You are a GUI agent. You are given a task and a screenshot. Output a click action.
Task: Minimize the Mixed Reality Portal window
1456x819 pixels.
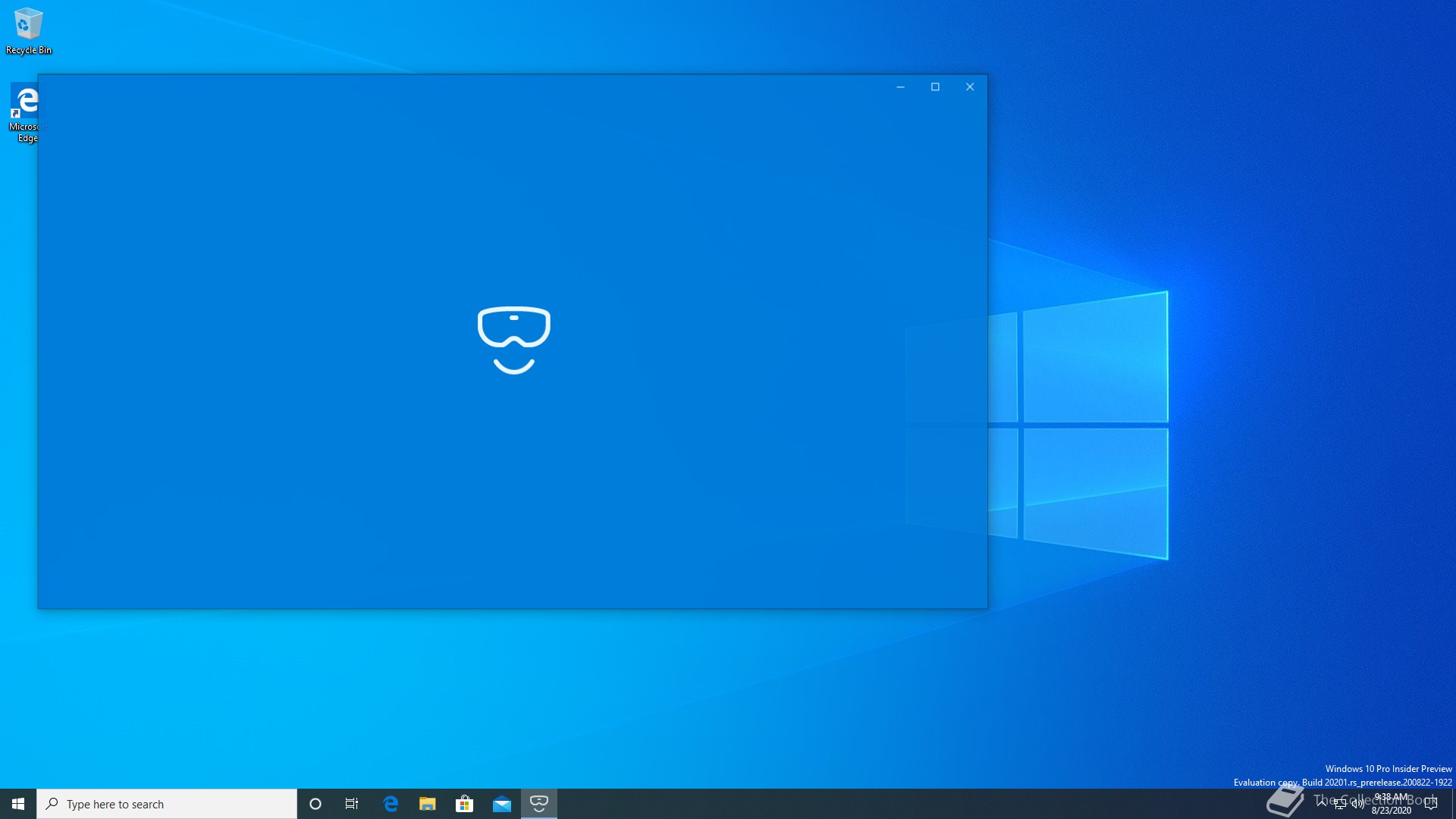(x=900, y=87)
